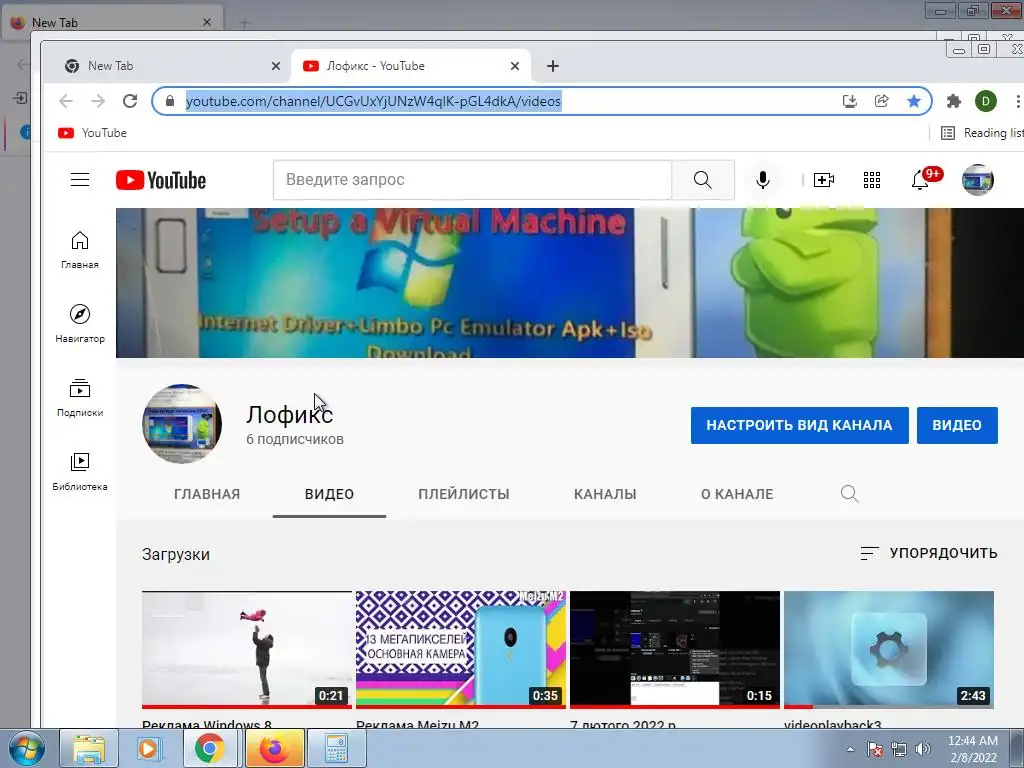
Task: Click the volume speaker tray icon
Action: click(x=922, y=749)
